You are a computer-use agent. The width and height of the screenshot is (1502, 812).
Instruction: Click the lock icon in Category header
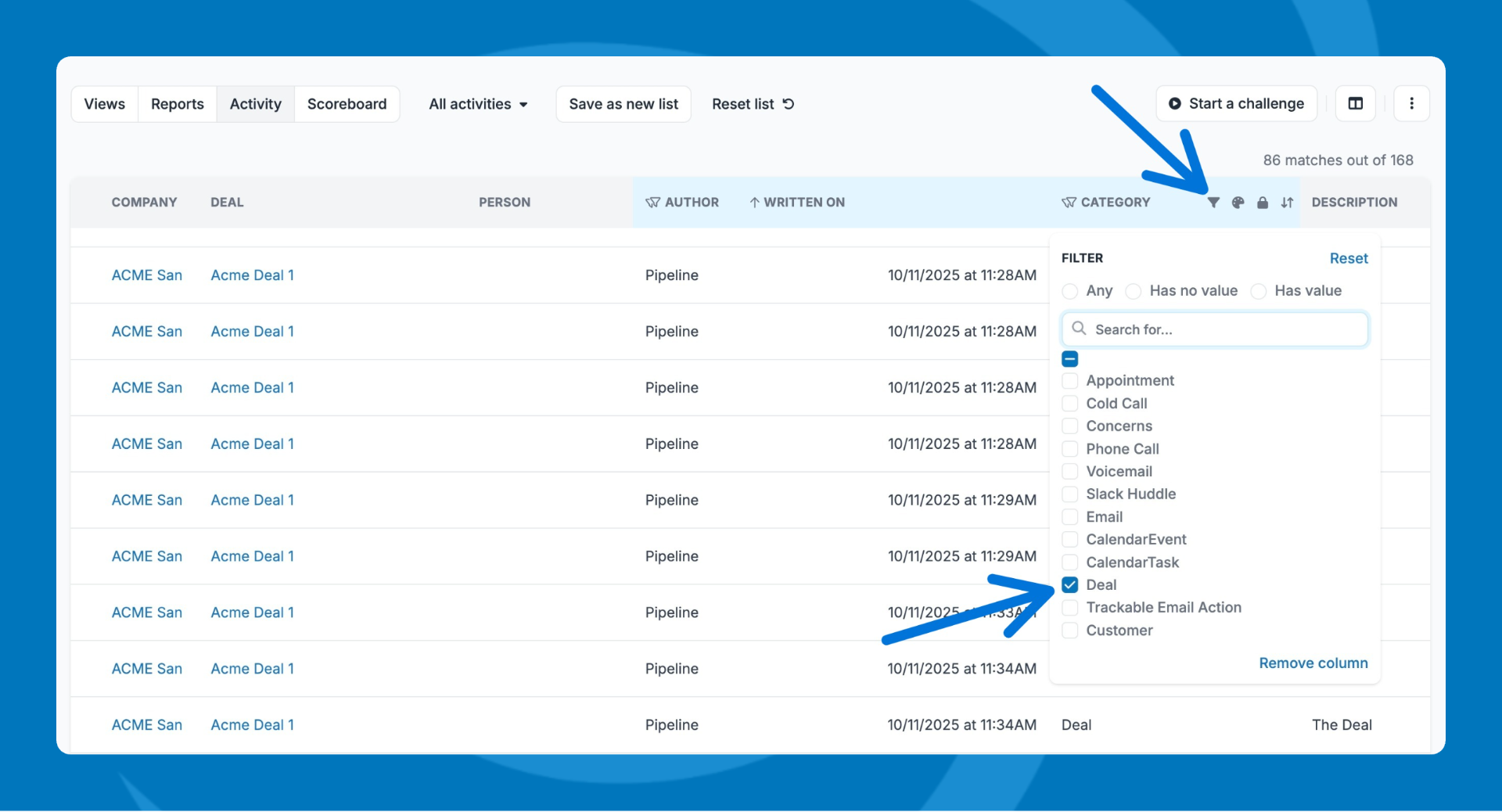click(x=1263, y=203)
